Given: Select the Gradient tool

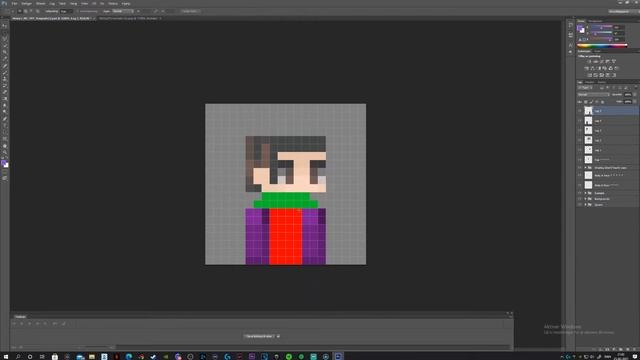Looking at the screenshot, I should (x=5, y=99).
